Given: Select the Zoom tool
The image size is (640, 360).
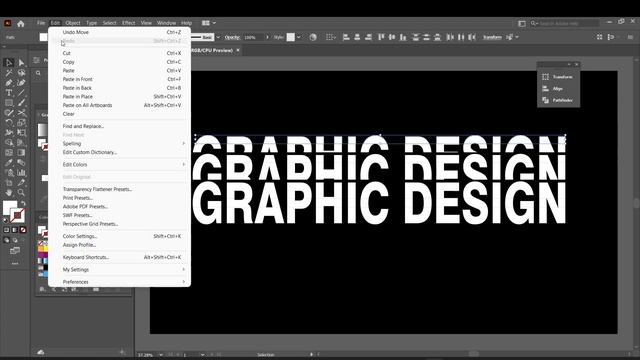Looking at the screenshot, I should (21, 192).
